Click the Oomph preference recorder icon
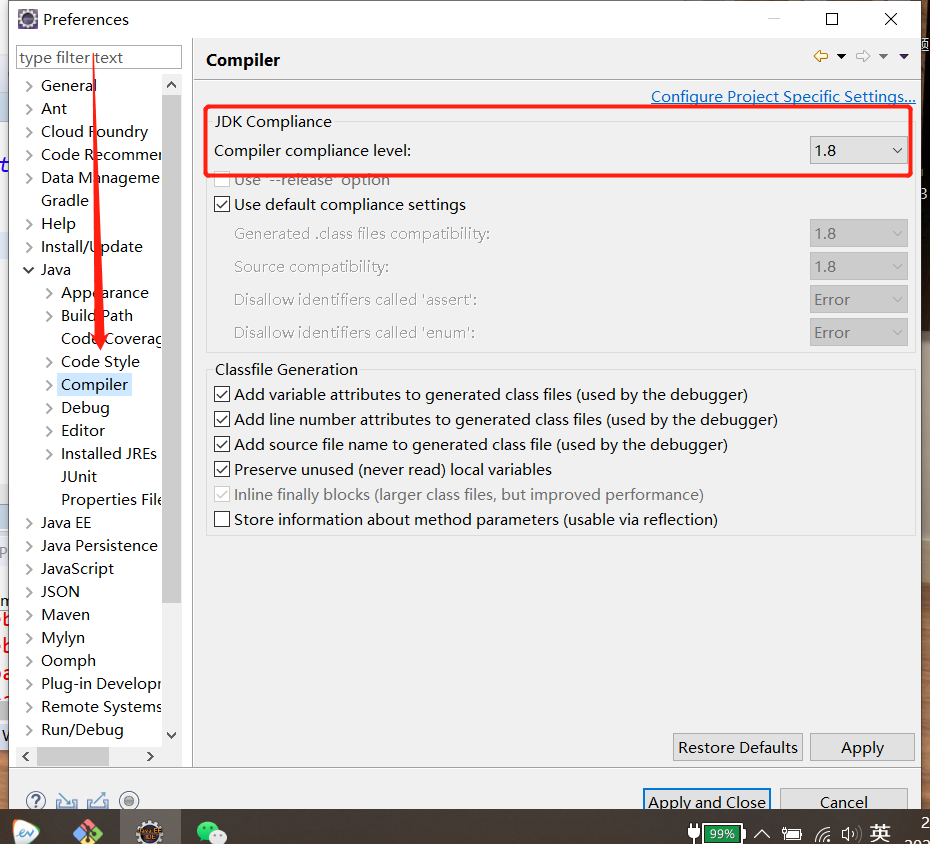This screenshot has width=930, height=844. coord(129,801)
